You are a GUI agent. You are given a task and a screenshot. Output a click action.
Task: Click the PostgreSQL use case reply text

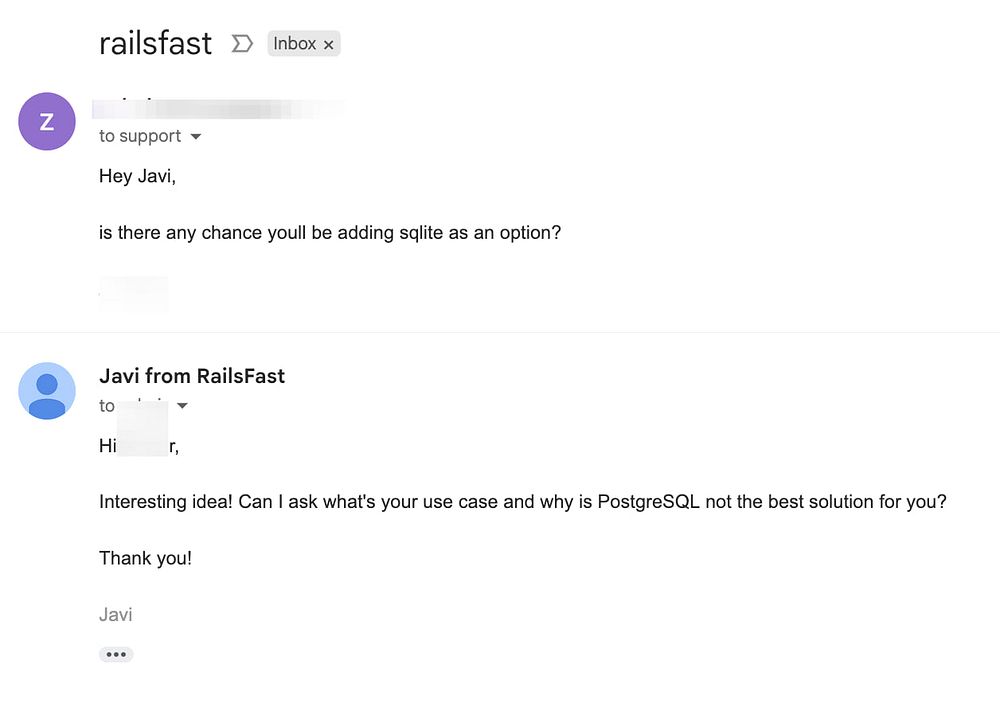[x=522, y=502]
